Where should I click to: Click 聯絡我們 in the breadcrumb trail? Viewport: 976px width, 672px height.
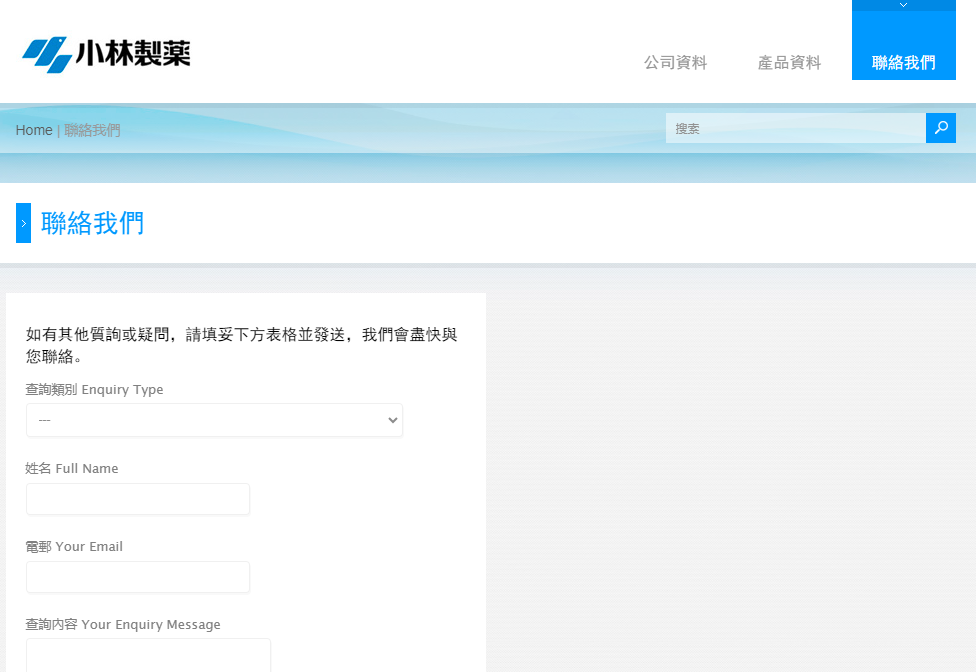point(92,130)
